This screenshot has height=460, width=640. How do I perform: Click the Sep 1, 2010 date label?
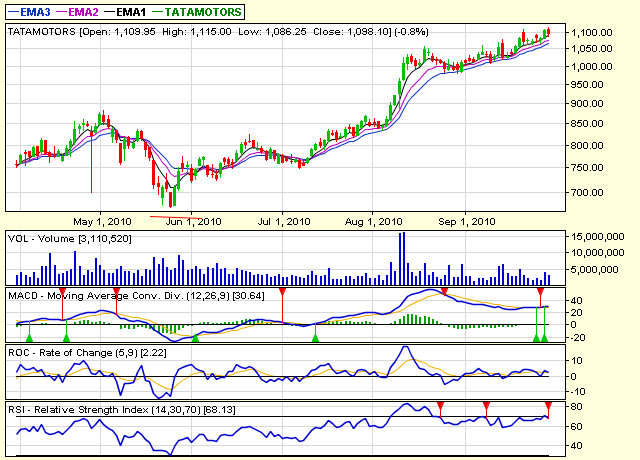pos(467,222)
